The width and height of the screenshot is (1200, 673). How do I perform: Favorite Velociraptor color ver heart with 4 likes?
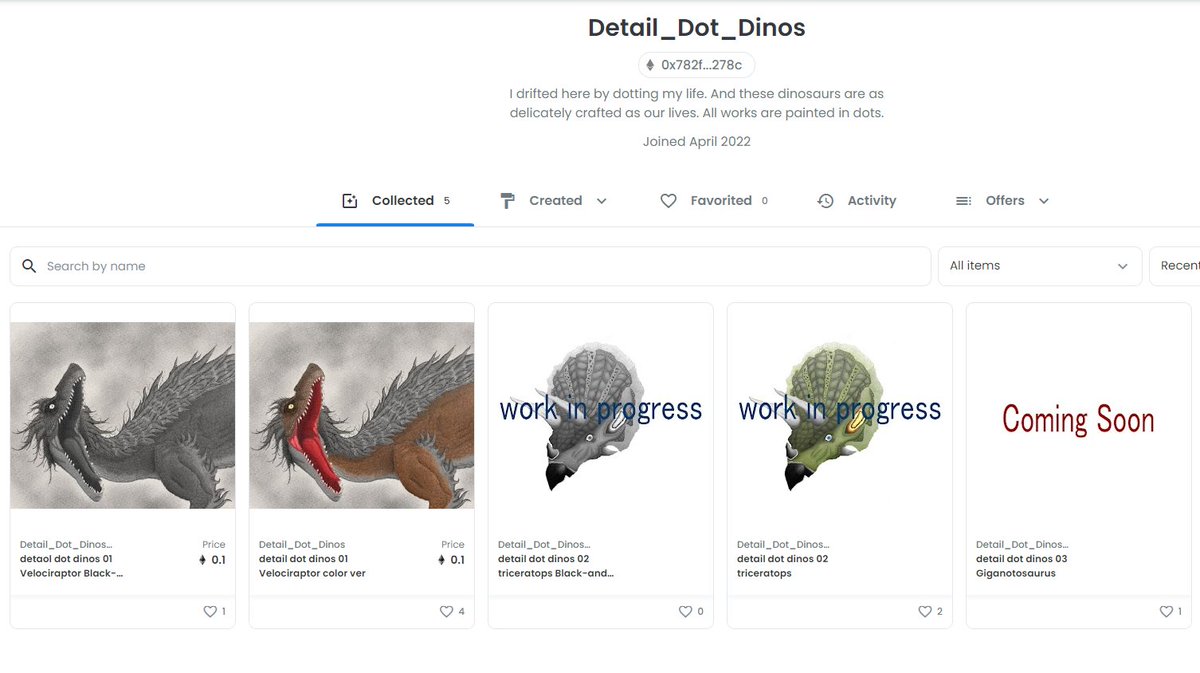[447, 611]
